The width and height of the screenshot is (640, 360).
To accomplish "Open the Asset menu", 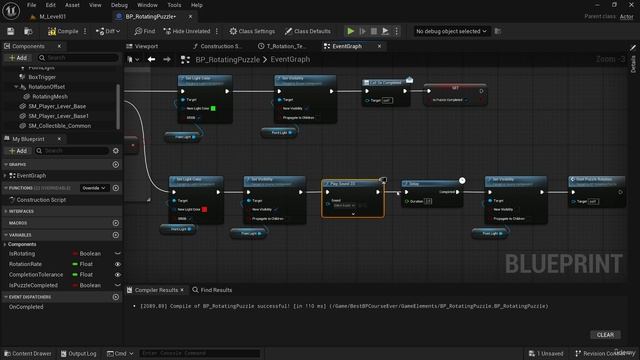I will pyautogui.click(x=72, y=5).
